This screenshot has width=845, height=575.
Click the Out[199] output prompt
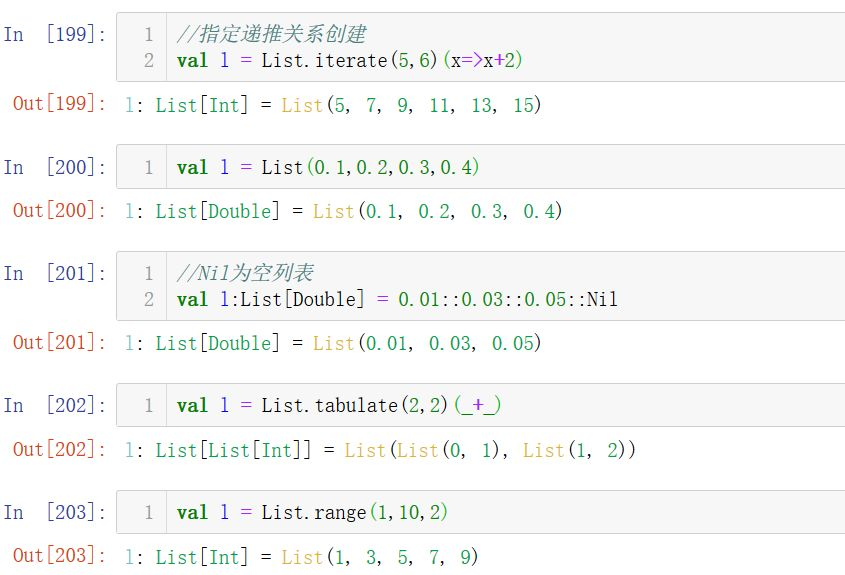click(58, 104)
